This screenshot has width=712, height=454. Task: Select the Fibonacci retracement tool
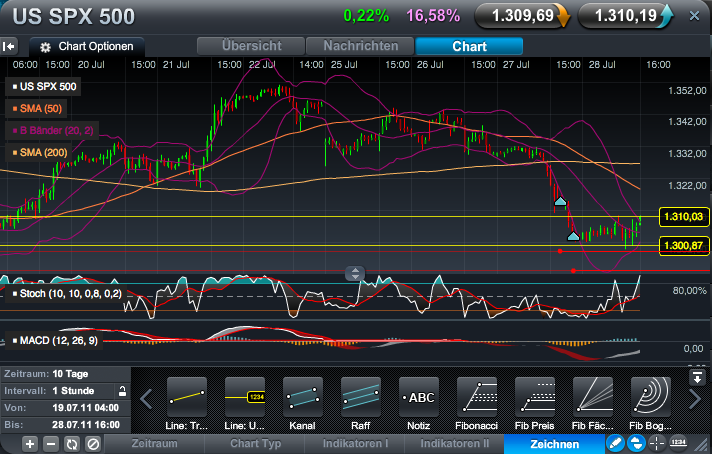click(477, 397)
